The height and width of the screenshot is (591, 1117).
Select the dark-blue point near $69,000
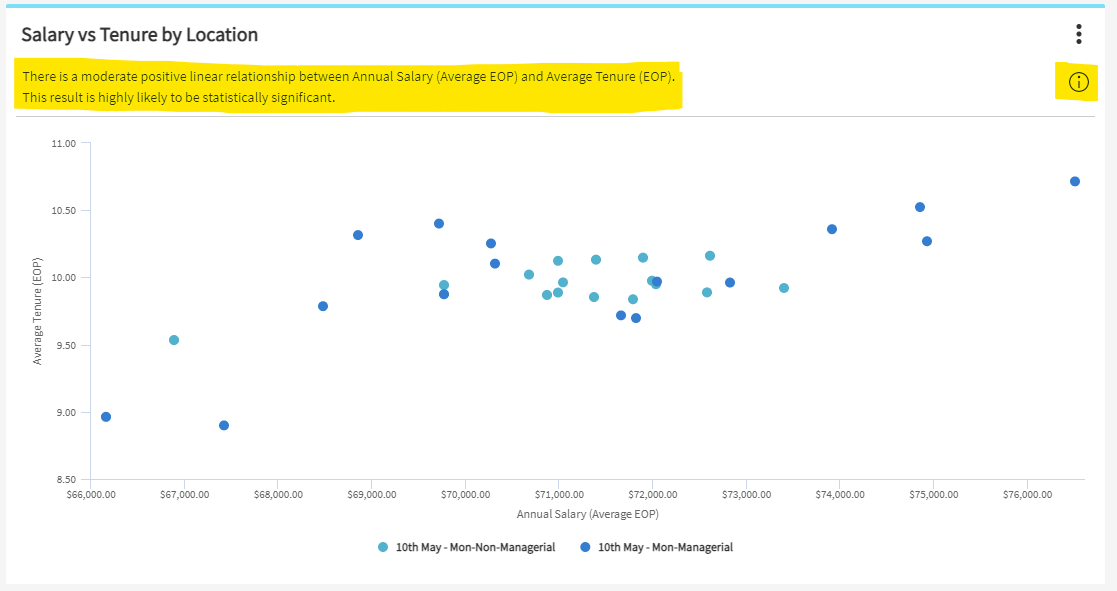click(x=358, y=235)
